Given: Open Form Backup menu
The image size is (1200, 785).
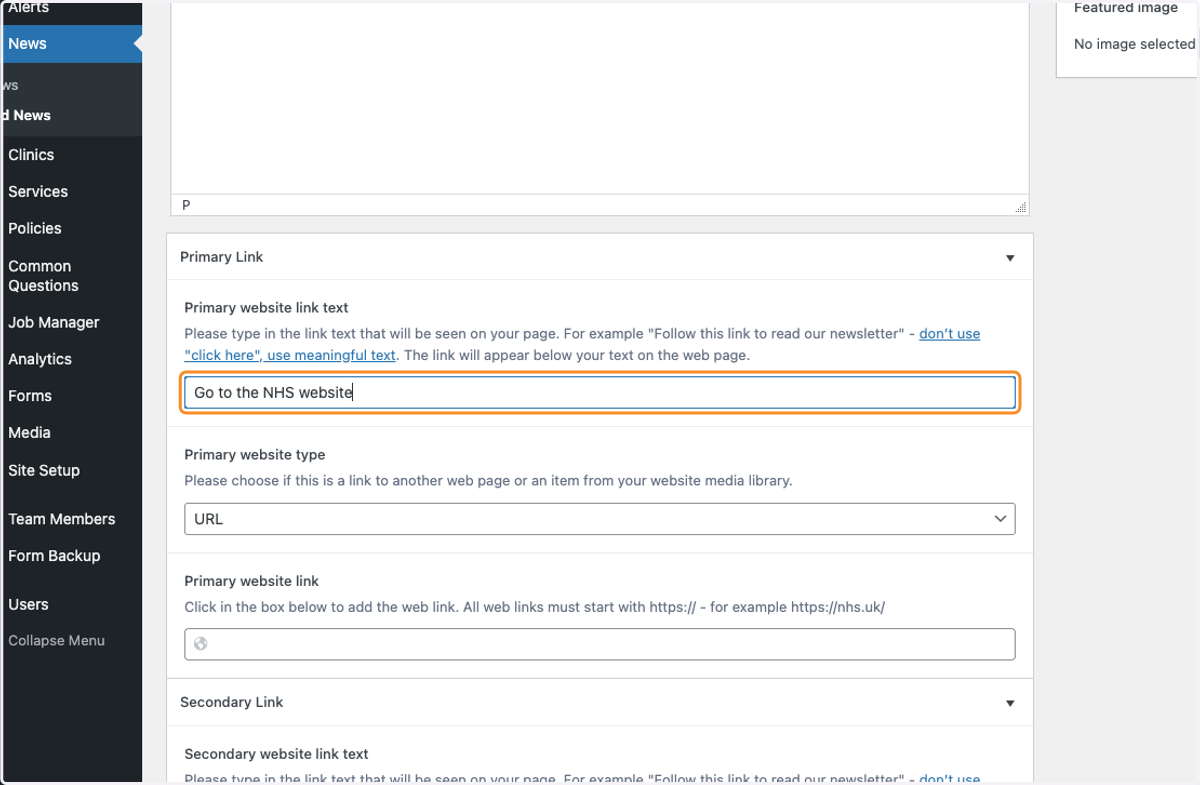Looking at the screenshot, I should 54,555.
